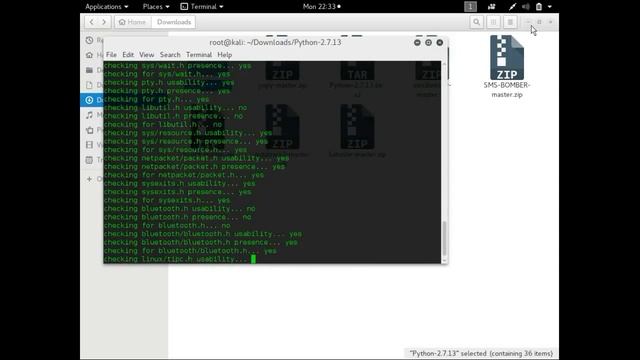Select the Downloads icon in Files sidebar
This screenshot has height=360, width=640.
89,100
